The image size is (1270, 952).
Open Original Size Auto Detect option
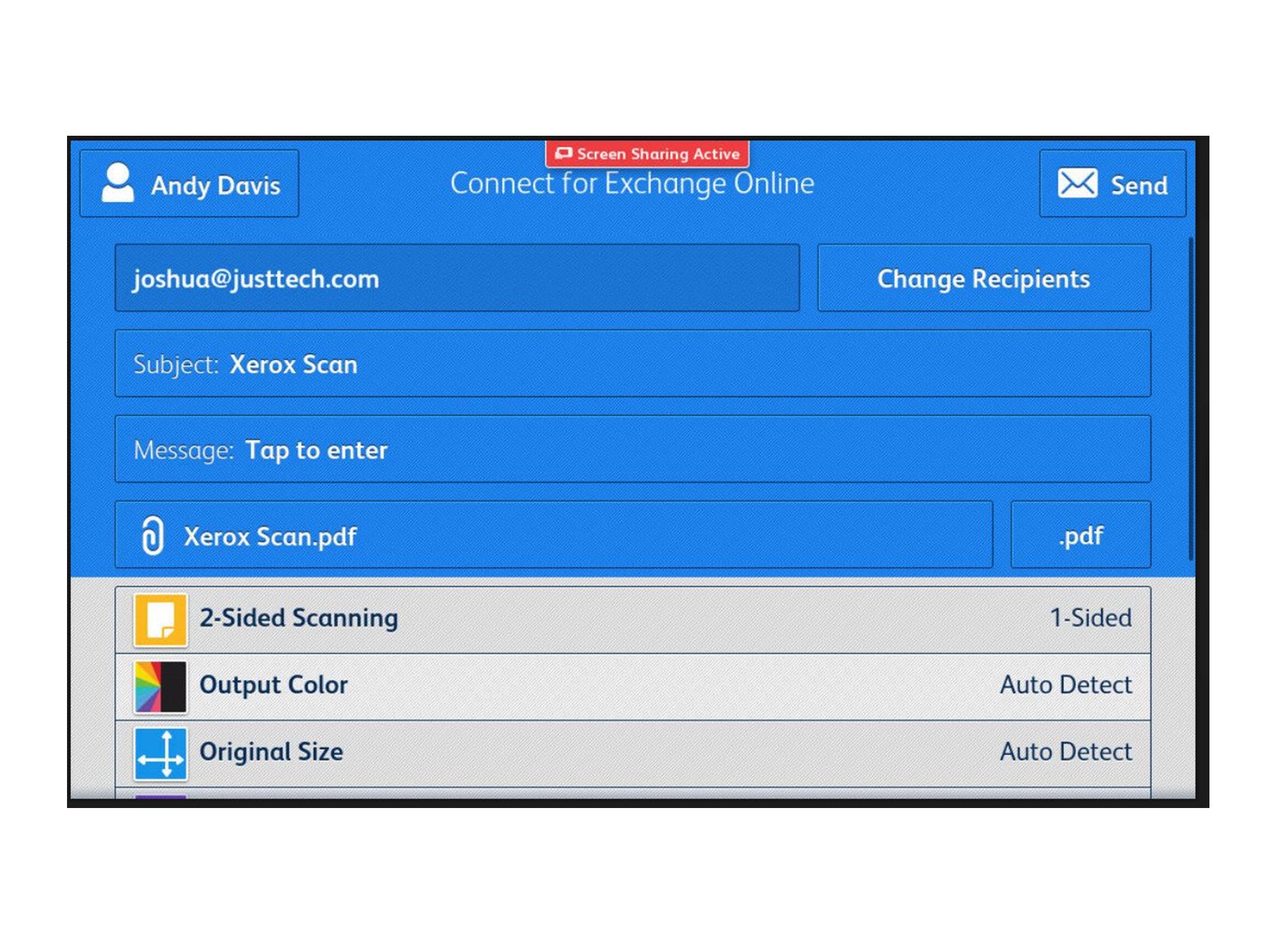pos(1065,752)
